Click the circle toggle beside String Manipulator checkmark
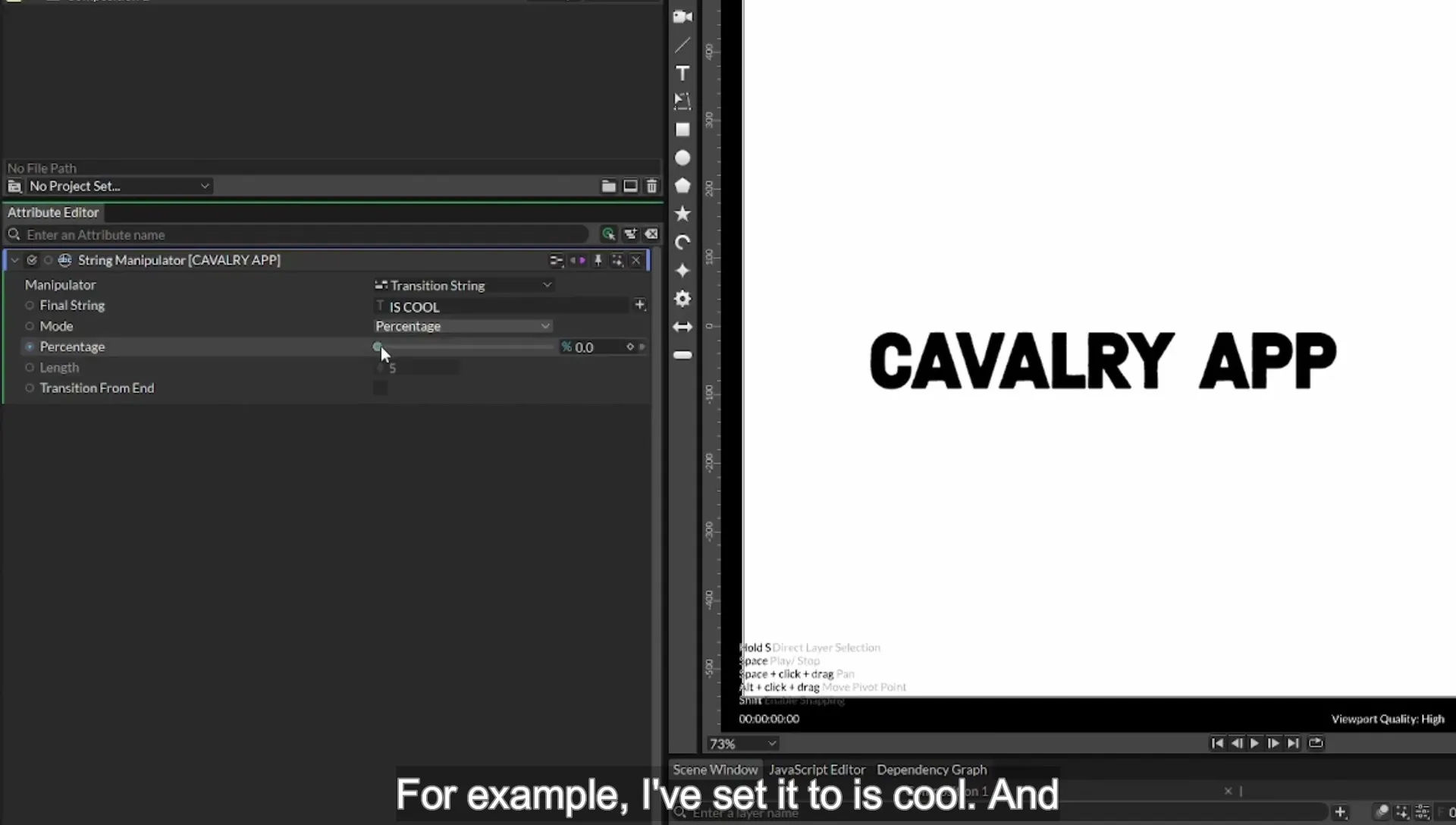1456x825 pixels. (48, 260)
